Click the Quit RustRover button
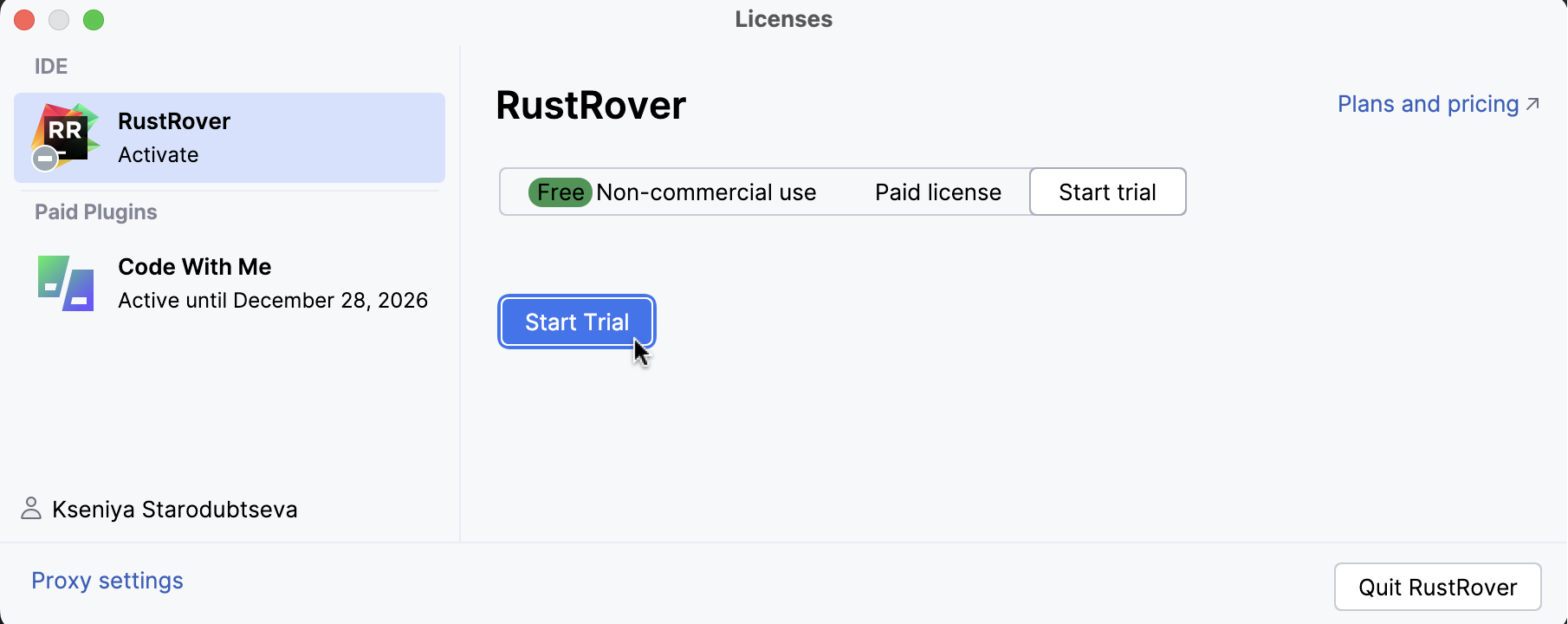Image resolution: width=1568 pixels, height=624 pixels. click(1438, 588)
